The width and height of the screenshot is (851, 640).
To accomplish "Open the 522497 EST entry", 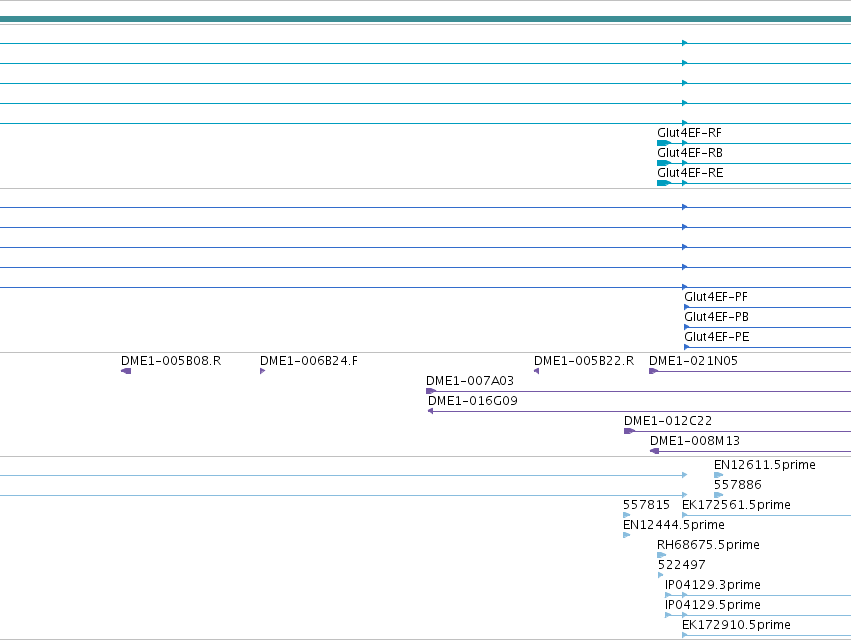I will (x=682, y=566).
